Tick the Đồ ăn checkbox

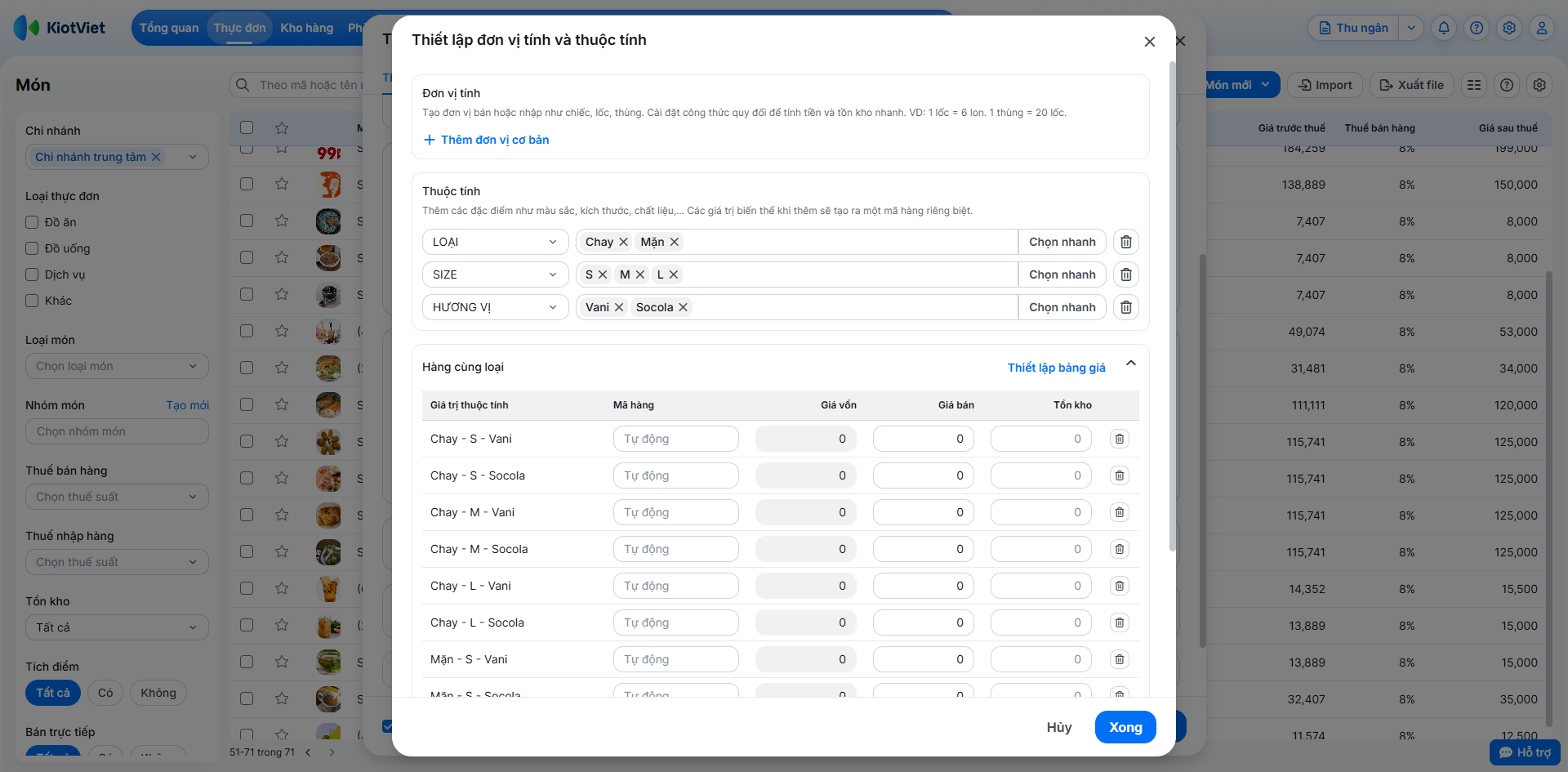coord(32,222)
